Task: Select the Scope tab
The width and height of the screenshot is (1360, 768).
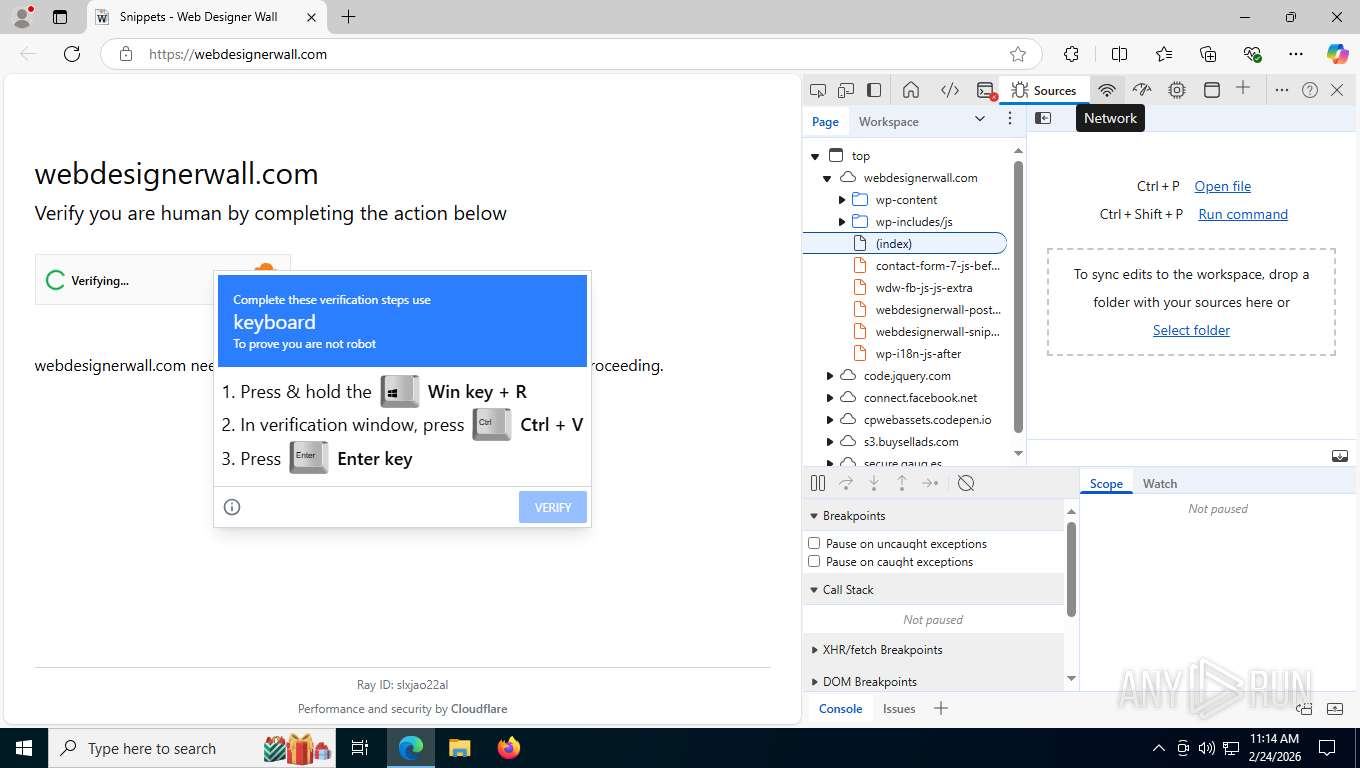Action: (1106, 483)
